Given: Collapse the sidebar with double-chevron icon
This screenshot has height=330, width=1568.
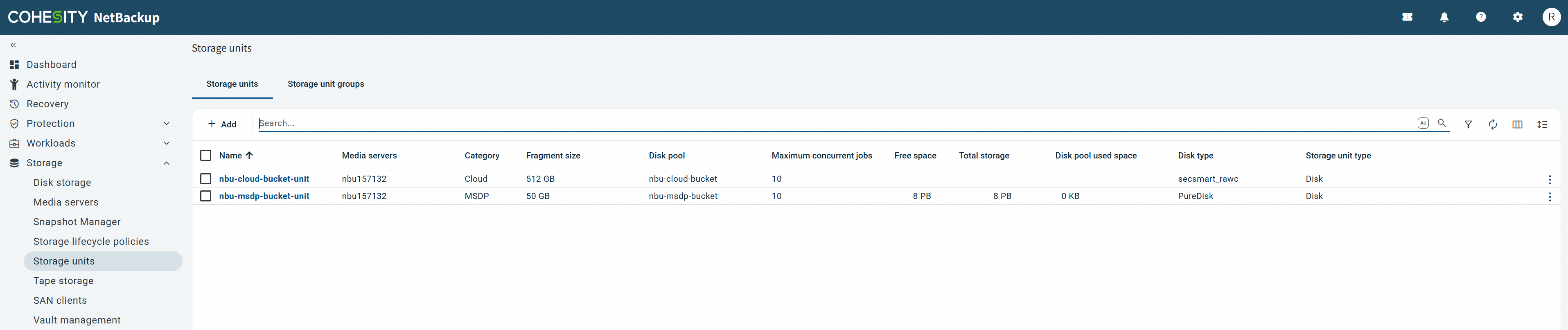Looking at the screenshot, I should tap(14, 45).
